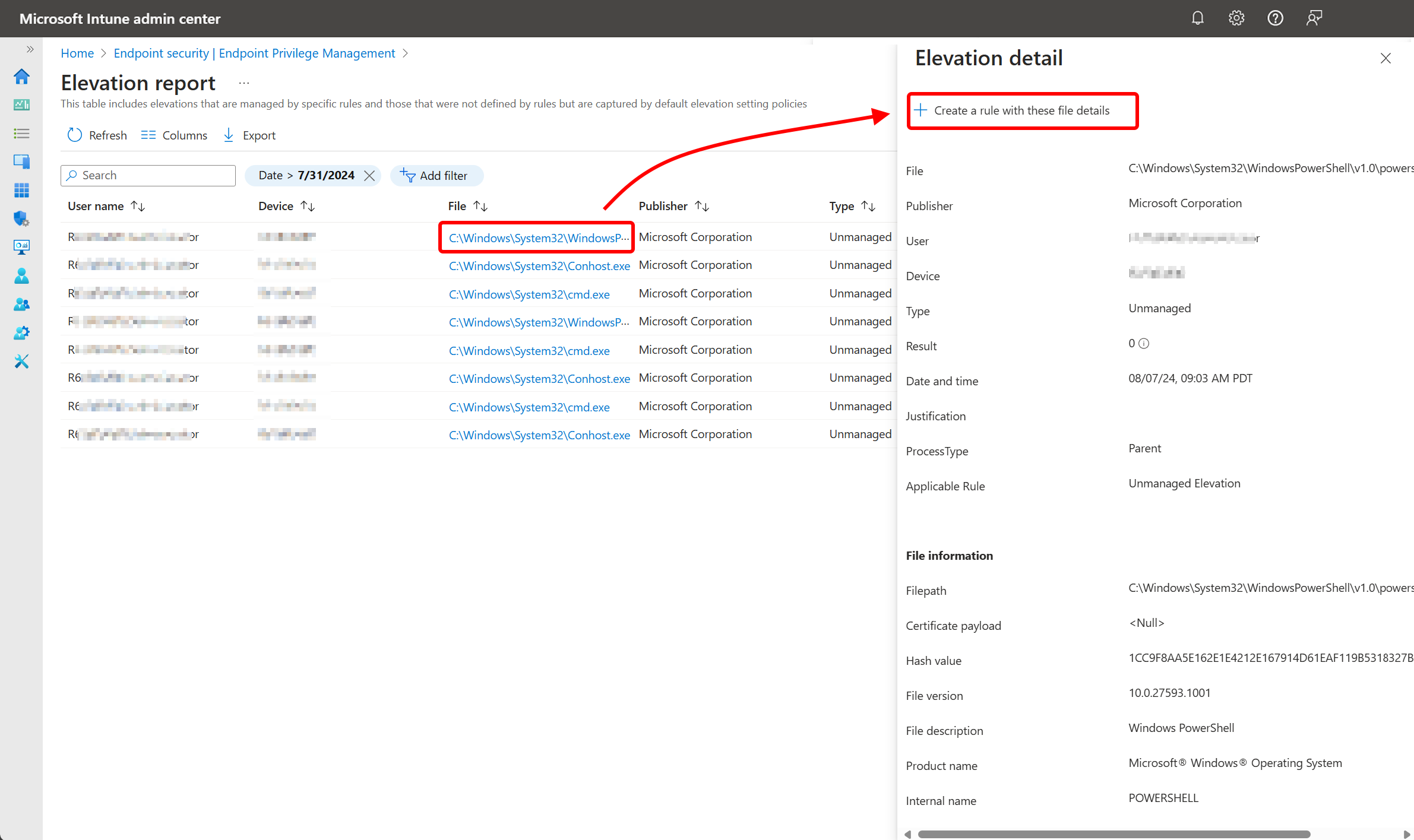This screenshot has height=840, width=1414.
Task: Open cmd.exe link in fifth row
Action: coord(529,350)
